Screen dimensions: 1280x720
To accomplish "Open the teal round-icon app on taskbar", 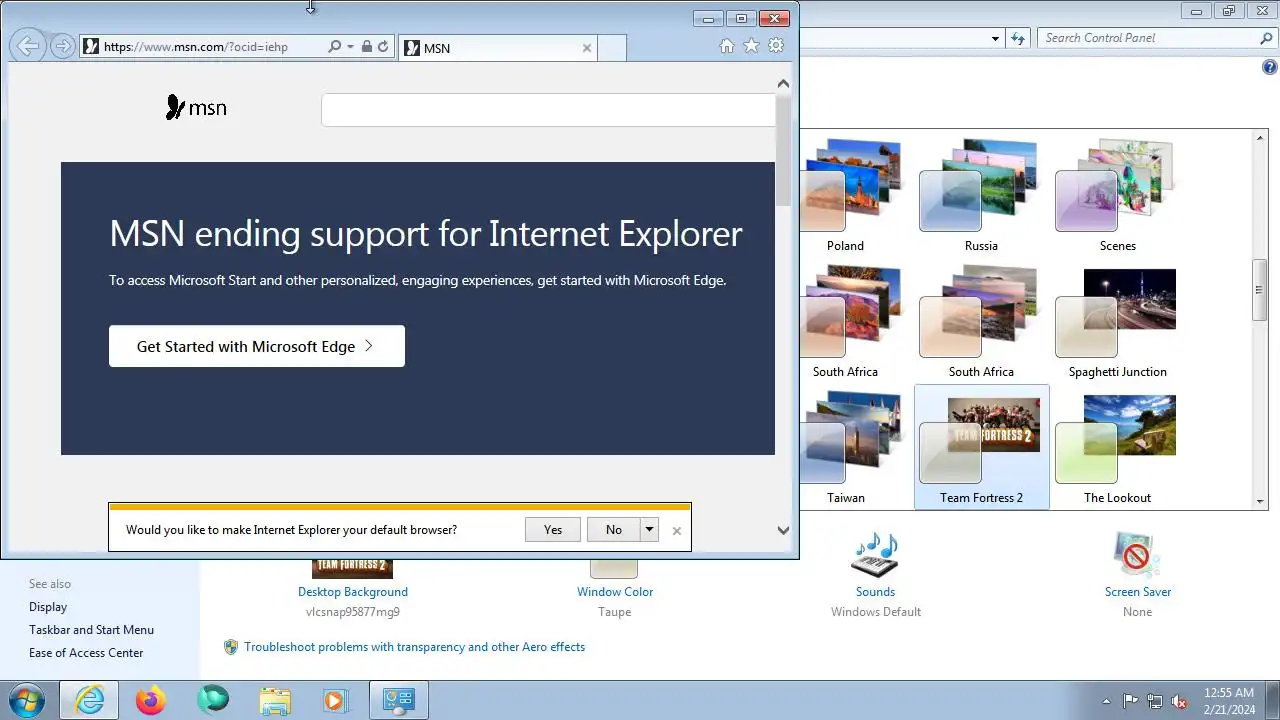I will [212, 700].
